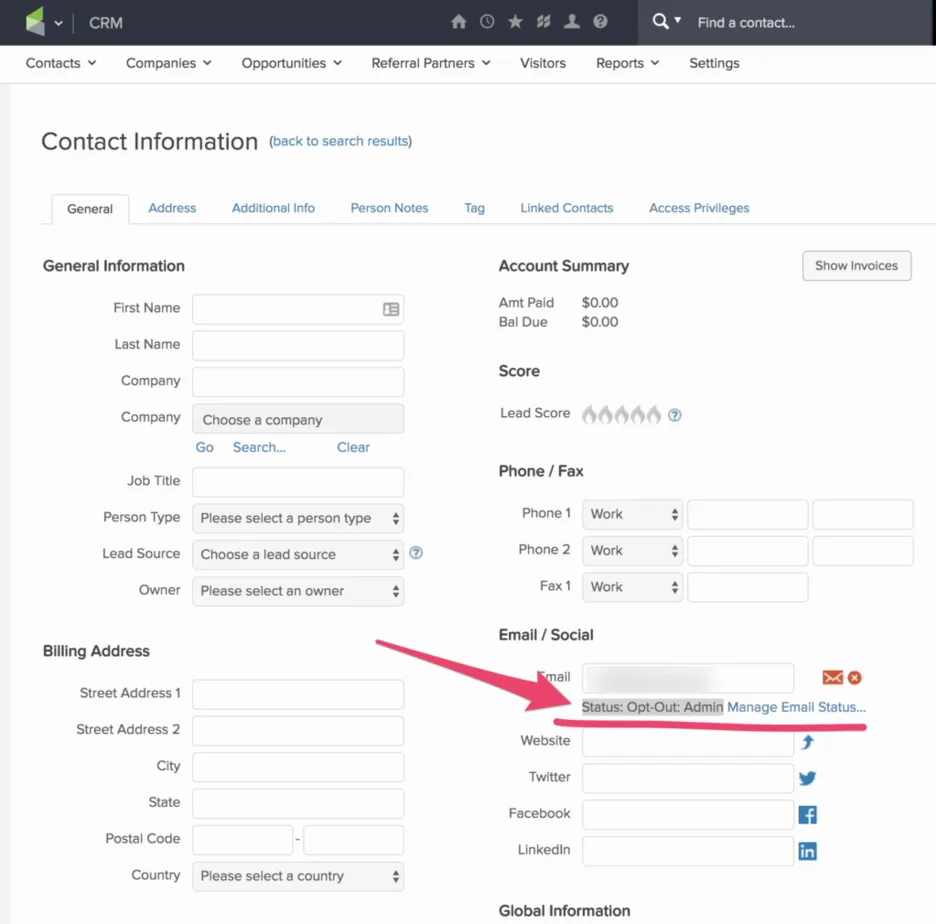The image size is (937, 924).
Task: Click the contact card icon in First Name field
Action: pyautogui.click(x=391, y=309)
